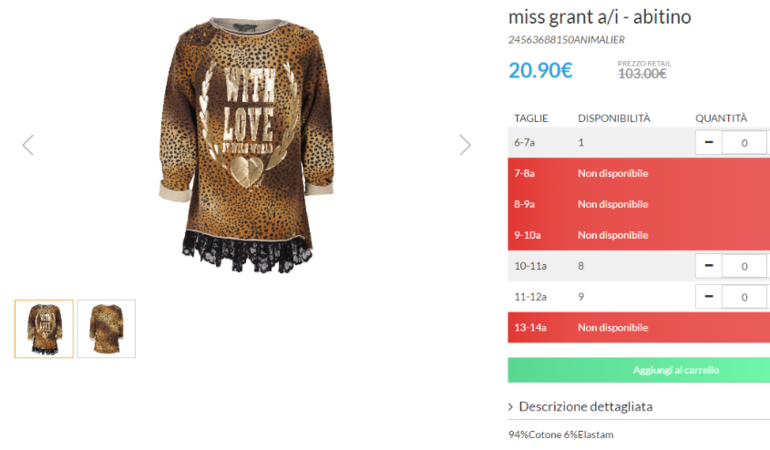This screenshot has height=450, width=770.
Task: Click the 20.90€ sale price
Action: pos(540,70)
